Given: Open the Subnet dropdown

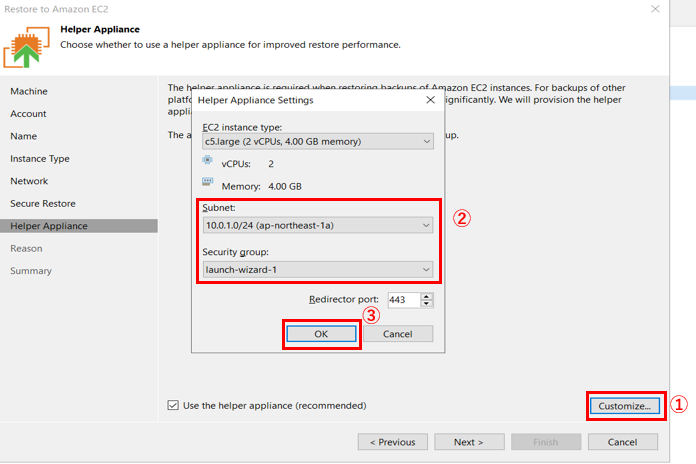Looking at the screenshot, I should [x=318, y=225].
